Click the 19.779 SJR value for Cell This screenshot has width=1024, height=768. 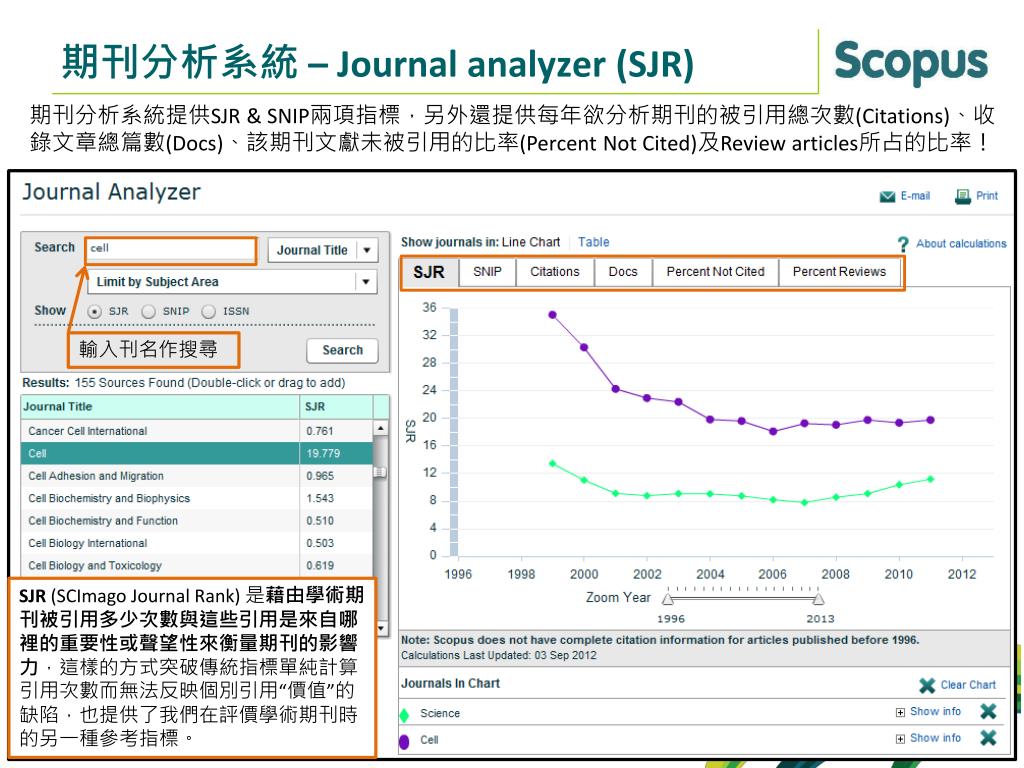(323, 453)
